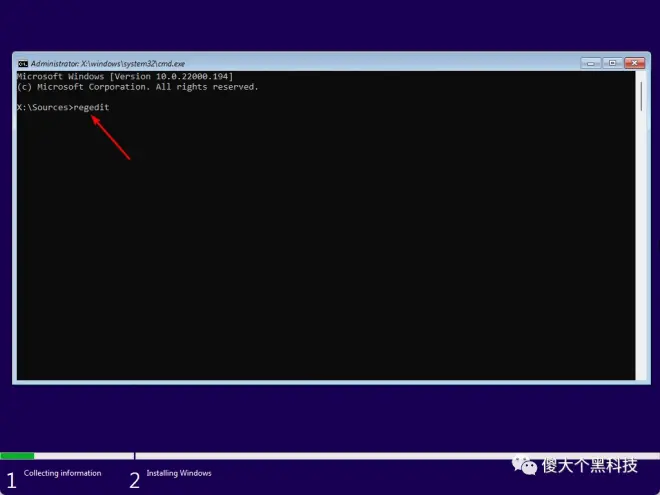Screen dimensions: 660x495
Task: Click the 'X:\Sources>' prompt text
Action: pyautogui.click(x=45, y=107)
